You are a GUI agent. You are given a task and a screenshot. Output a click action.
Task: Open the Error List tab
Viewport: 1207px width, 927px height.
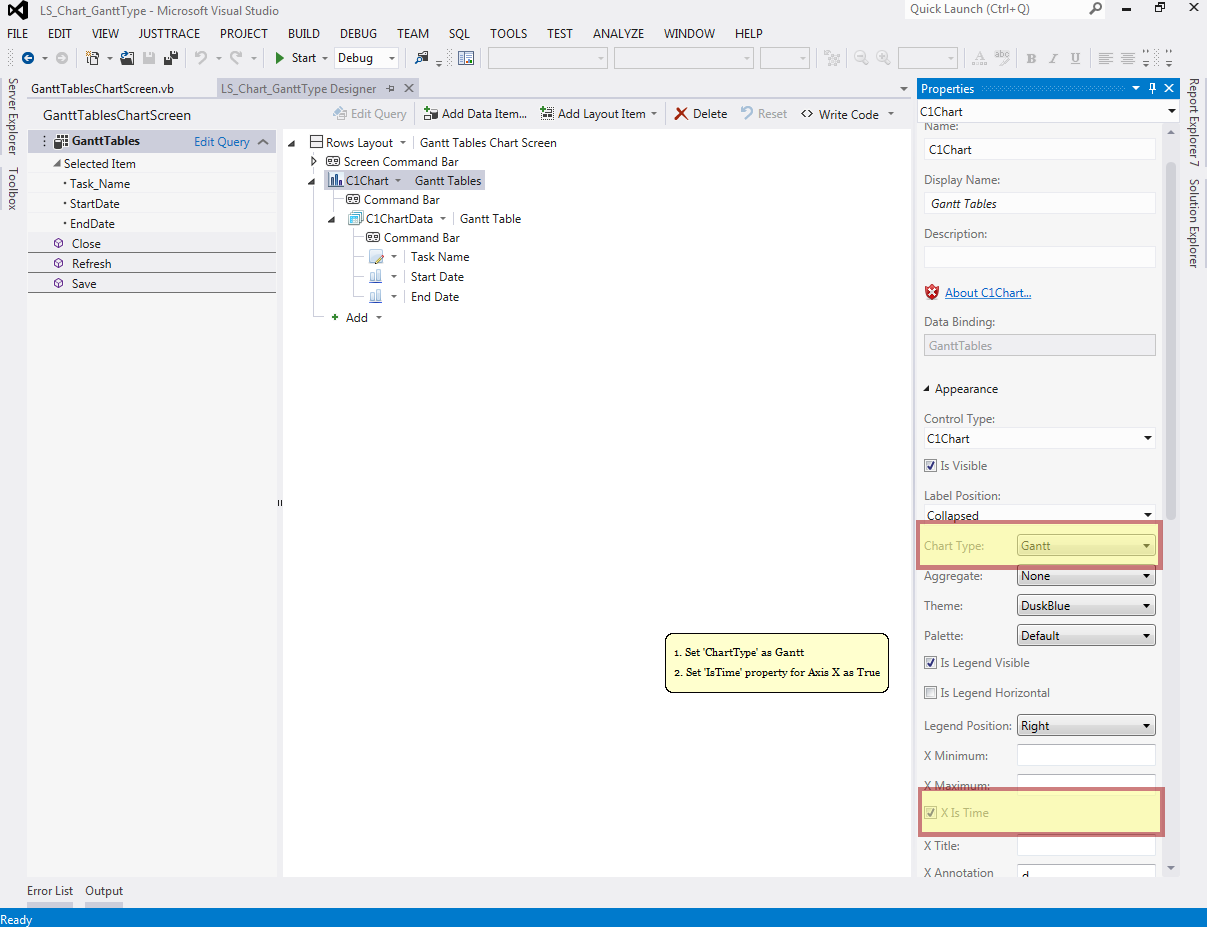click(x=50, y=891)
